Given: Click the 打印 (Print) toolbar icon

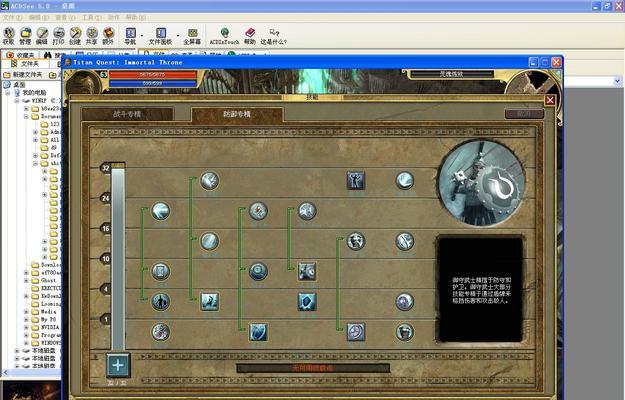Looking at the screenshot, I should 59,35.
